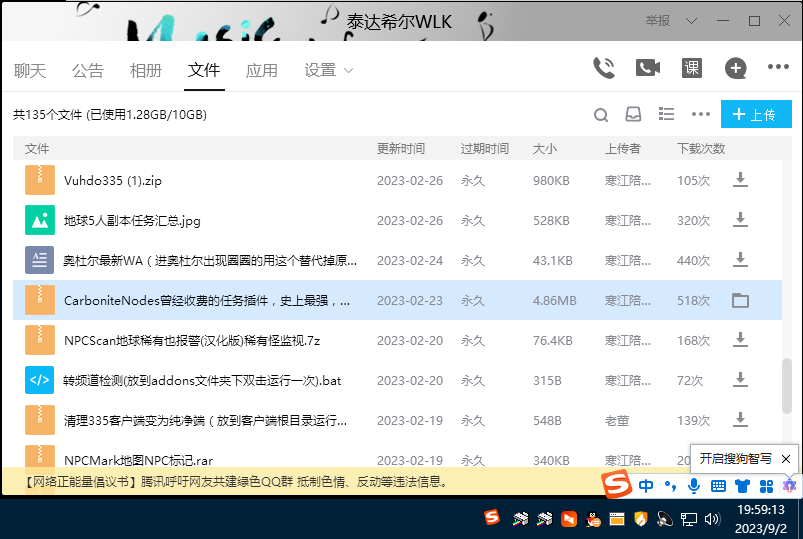The width and height of the screenshot is (803, 539).
Task: Click Sogou S icon in taskbar tray
Action: 492,517
